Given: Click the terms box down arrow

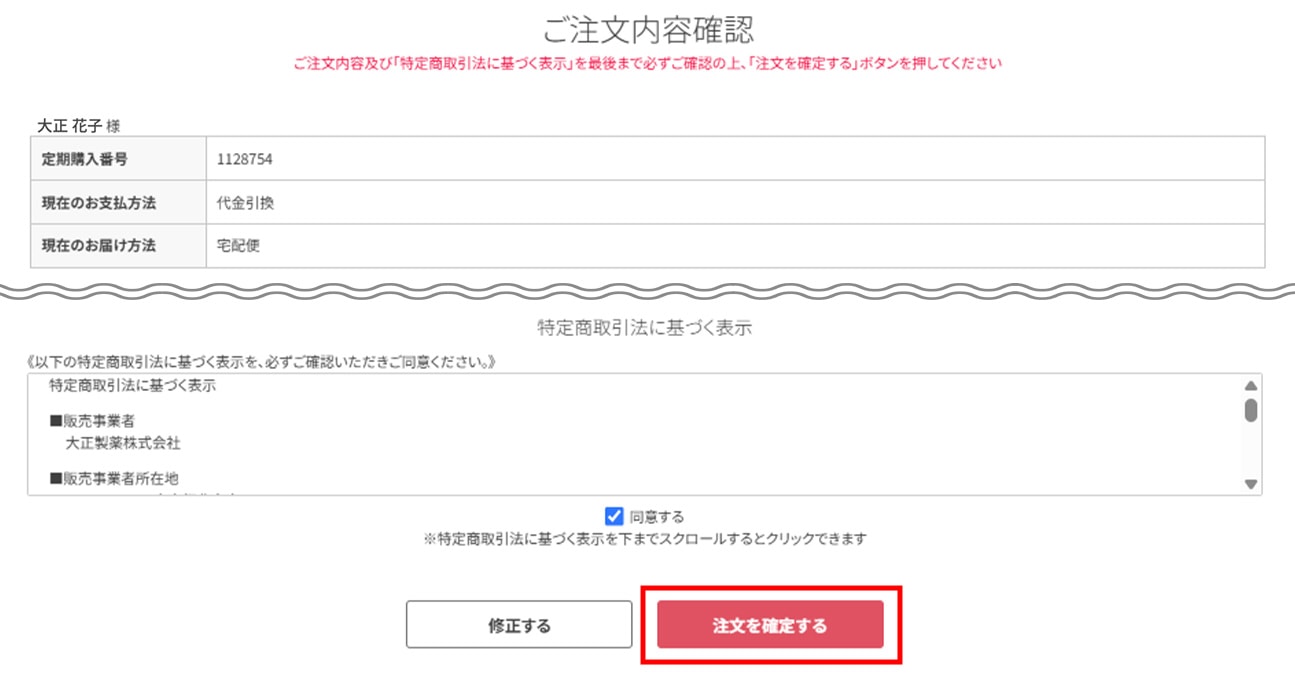Looking at the screenshot, I should [x=1250, y=484].
